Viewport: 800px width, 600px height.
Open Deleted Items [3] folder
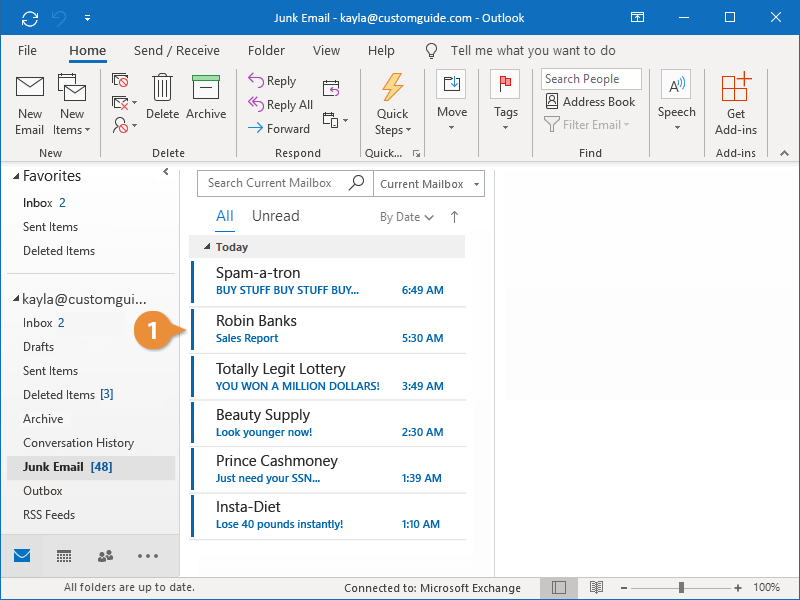(x=68, y=395)
